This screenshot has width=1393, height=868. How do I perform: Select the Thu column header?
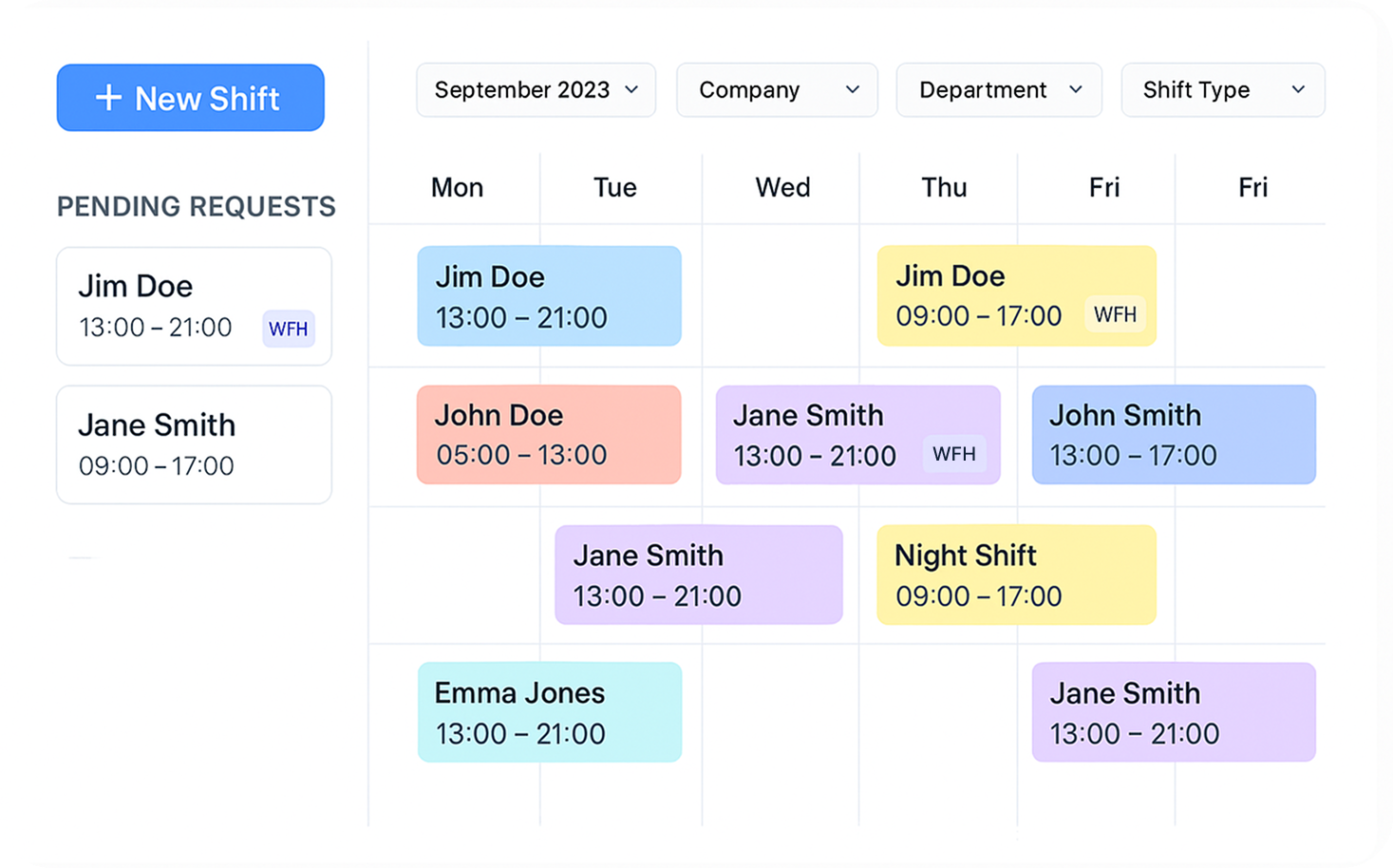coord(943,188)
